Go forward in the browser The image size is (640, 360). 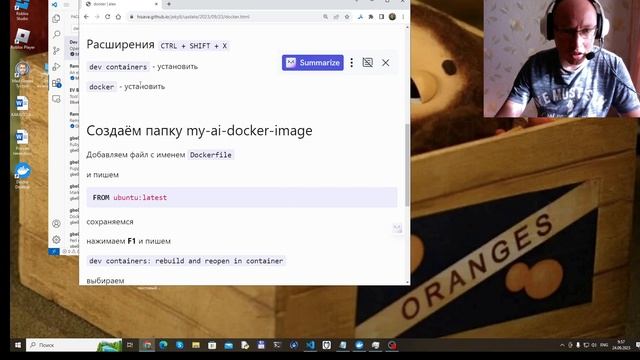point(97,17)
